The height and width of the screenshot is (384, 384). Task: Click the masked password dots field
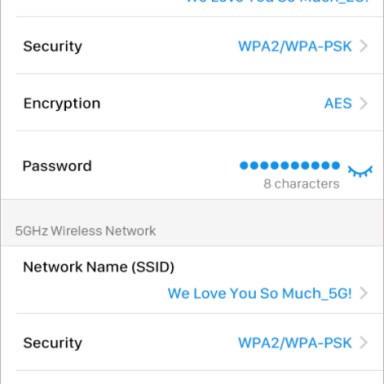coord(290,165)
